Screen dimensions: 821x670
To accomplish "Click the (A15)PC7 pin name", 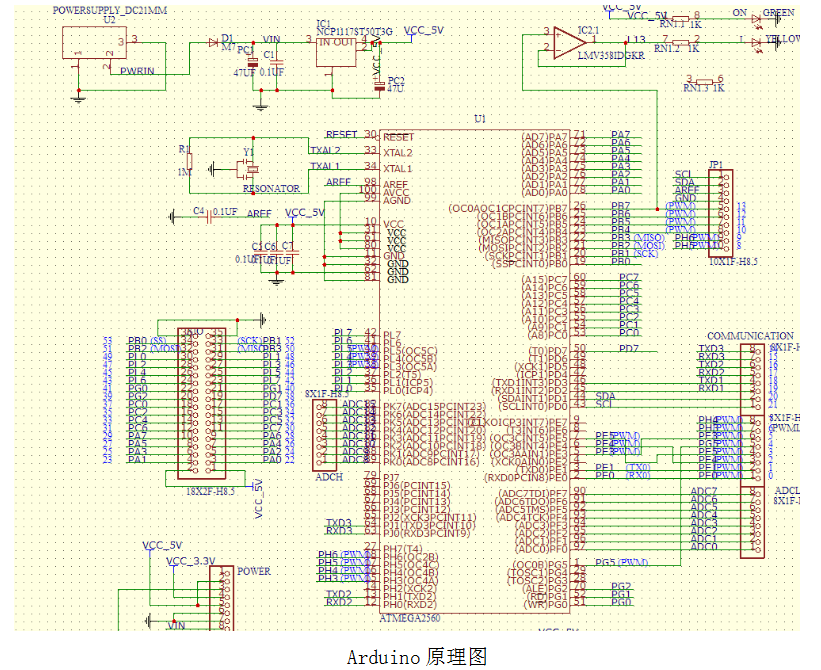I will point(545,280).
